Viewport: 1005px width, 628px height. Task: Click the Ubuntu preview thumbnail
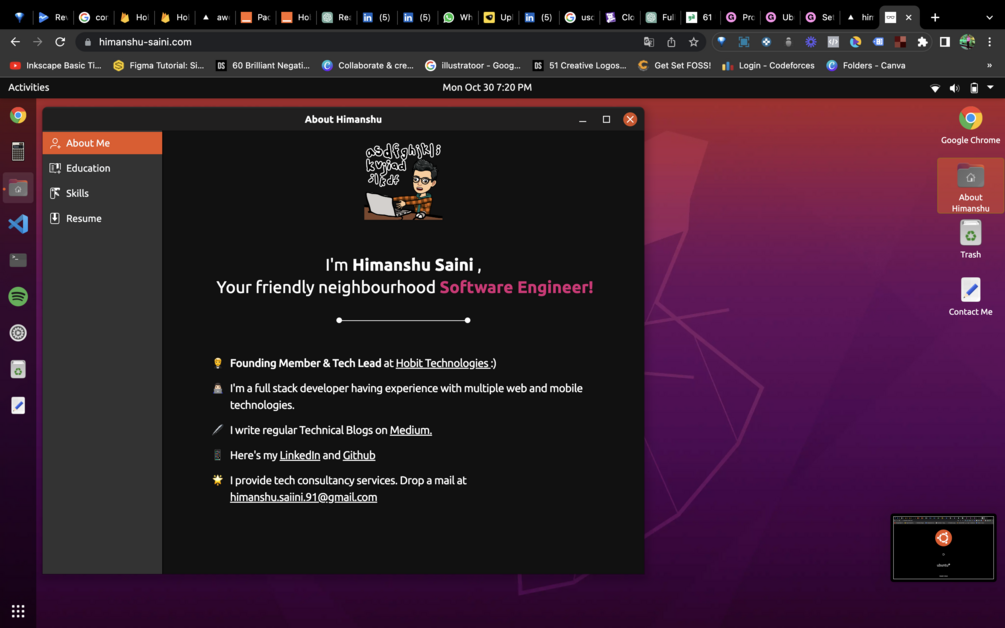click(x=943, y=548)
